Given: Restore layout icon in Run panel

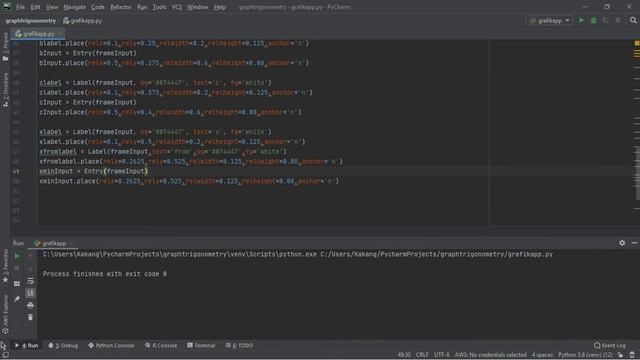Looking at the screenshot, I should 17,283.
